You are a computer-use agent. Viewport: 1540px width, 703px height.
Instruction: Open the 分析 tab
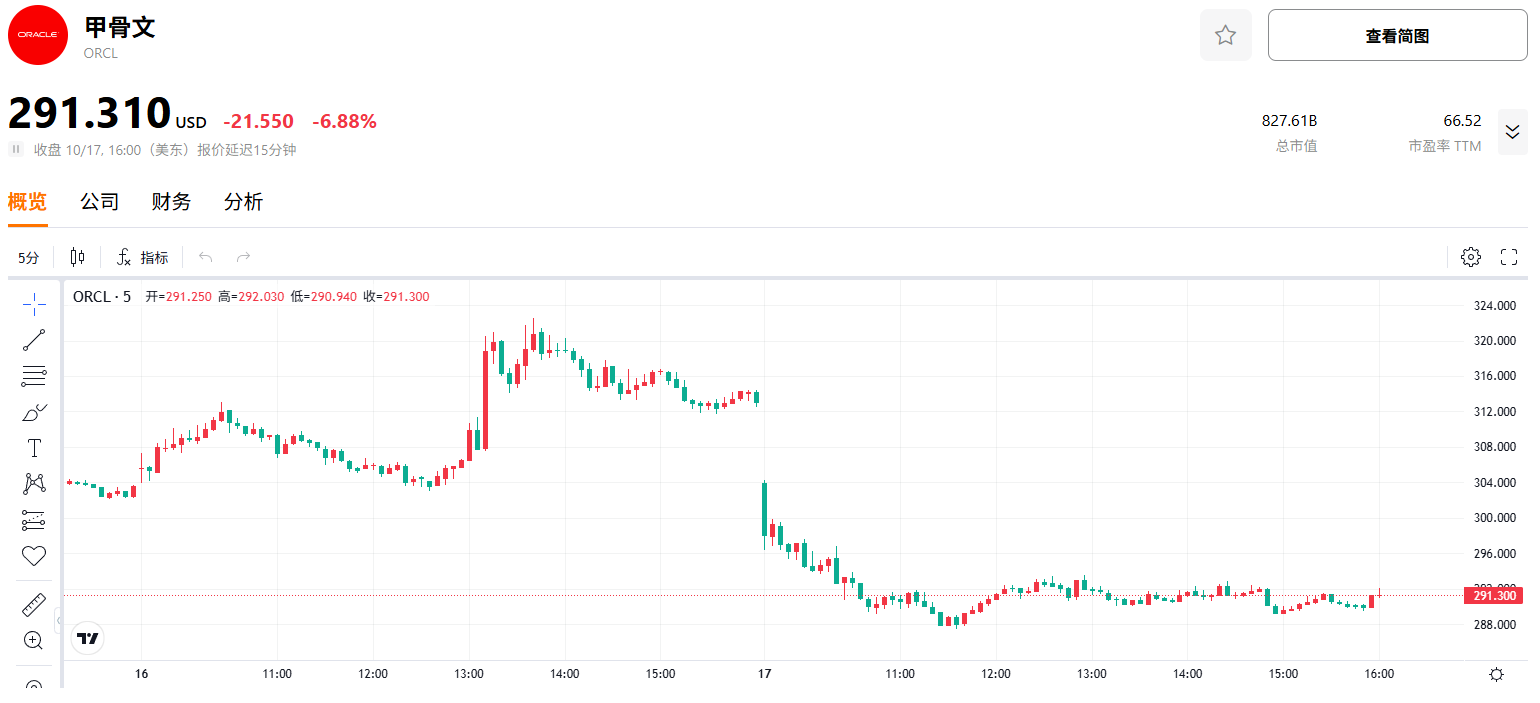click(243, 202)
